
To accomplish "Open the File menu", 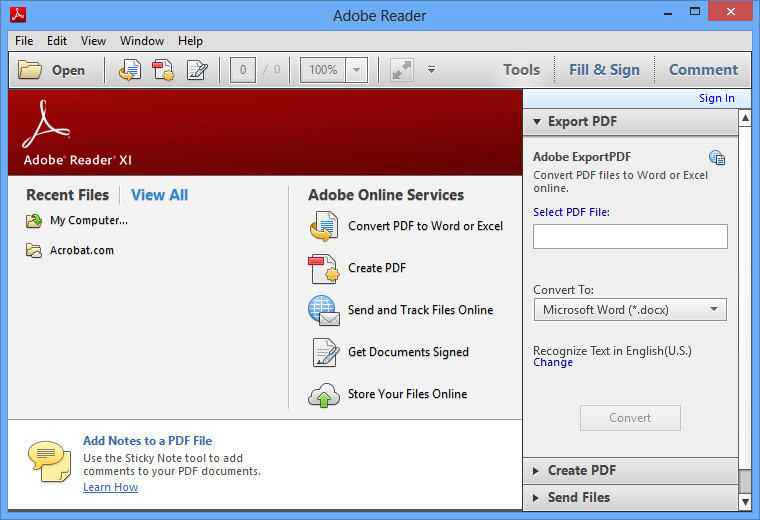I will [x=24, y=41].
